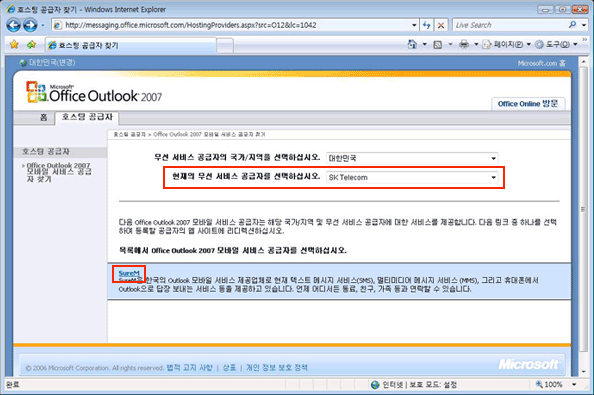The height and width of the screenshot is (395, 594).
Task: Click the Office Outlook 2007 logo
Action: click(x=94, y=92)
